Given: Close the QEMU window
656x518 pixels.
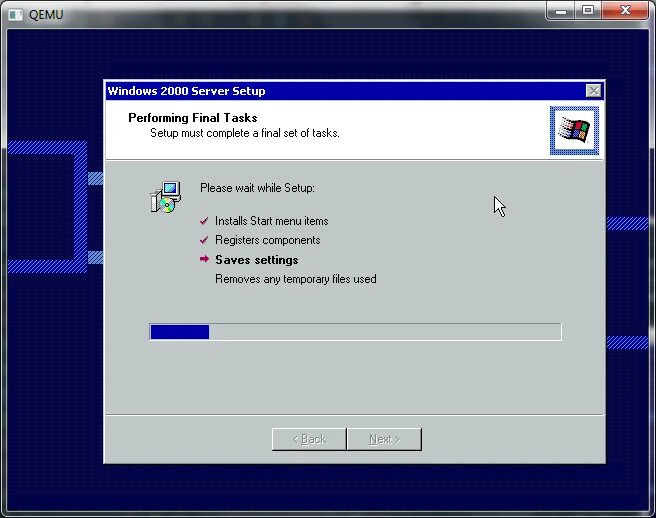Looking at the screenshot, I should click(x=625, y=10).
